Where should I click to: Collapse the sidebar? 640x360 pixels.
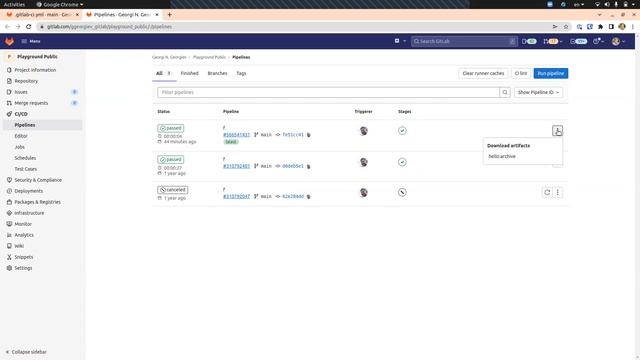pyautogui.click(x=26, y=352)
